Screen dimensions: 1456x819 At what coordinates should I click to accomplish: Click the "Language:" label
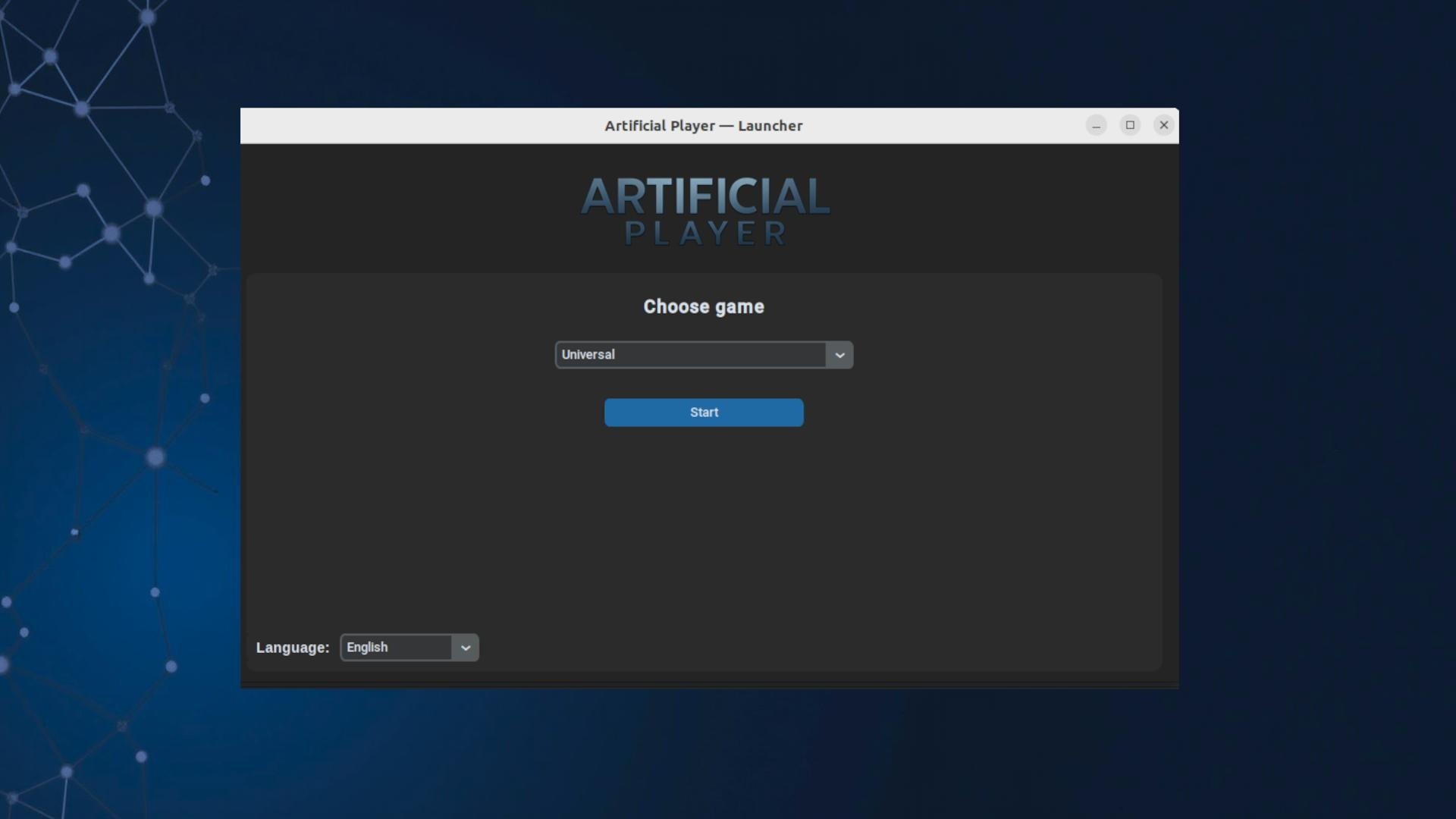click(292, 647)
